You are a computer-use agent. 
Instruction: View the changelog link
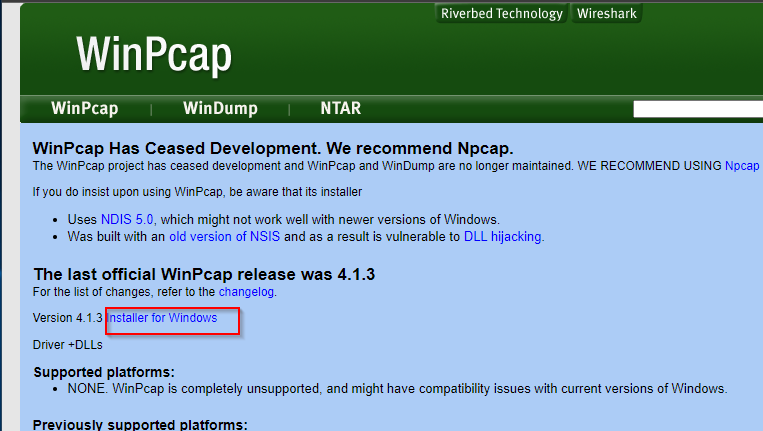coord(246,292)
